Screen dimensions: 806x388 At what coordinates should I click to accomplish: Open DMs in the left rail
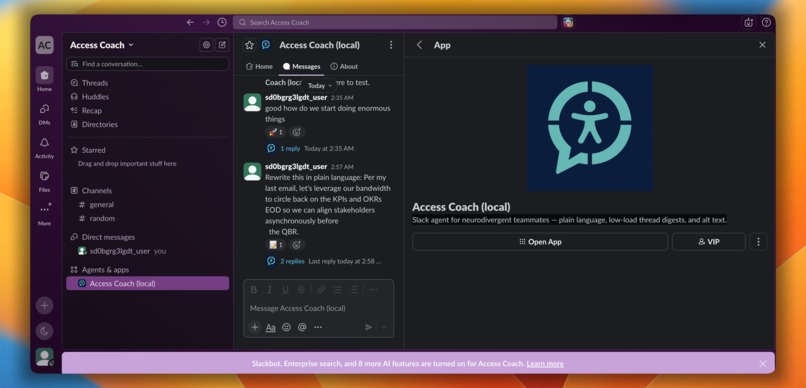coord(44,114)
